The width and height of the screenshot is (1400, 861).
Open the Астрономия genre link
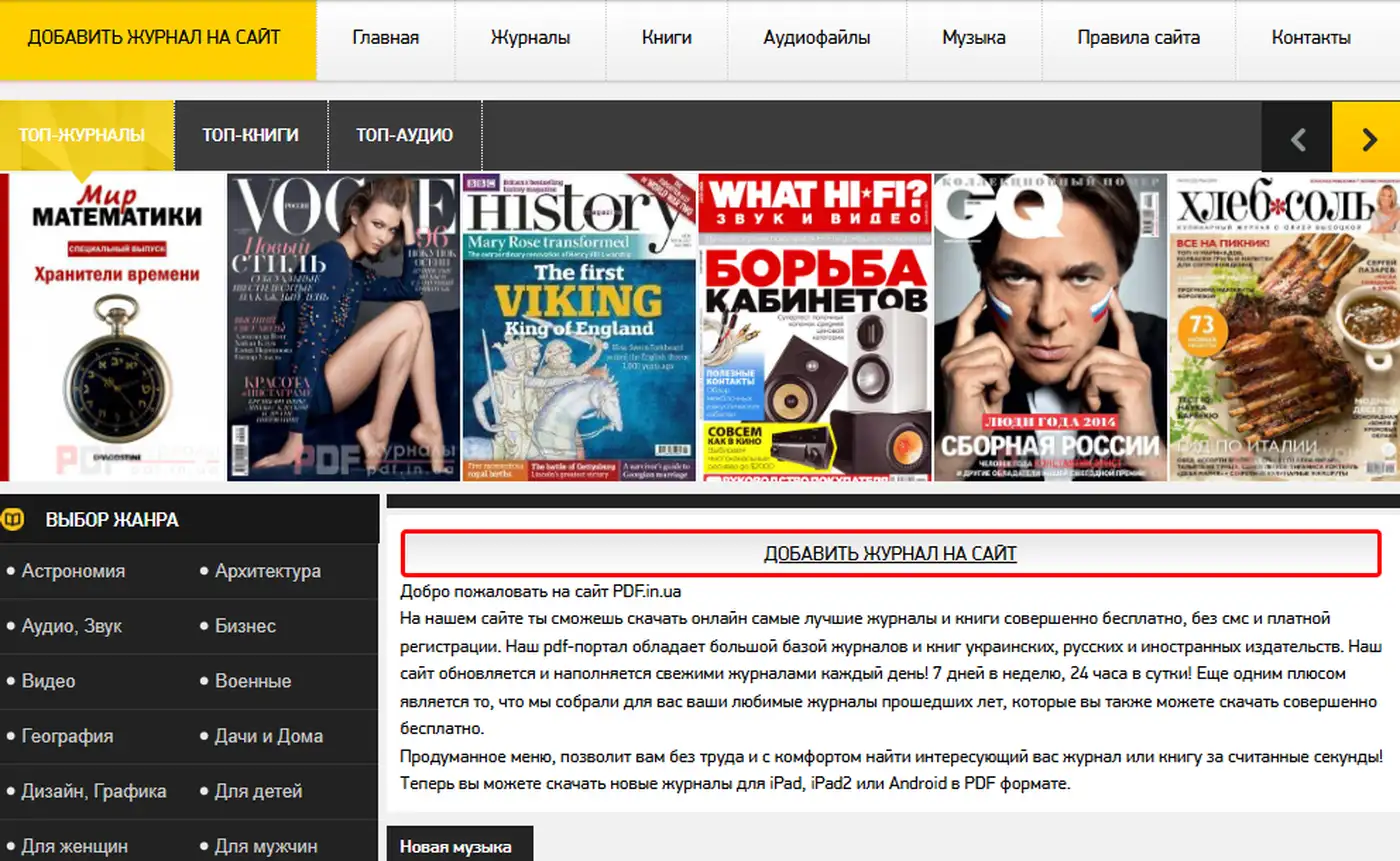76,570
